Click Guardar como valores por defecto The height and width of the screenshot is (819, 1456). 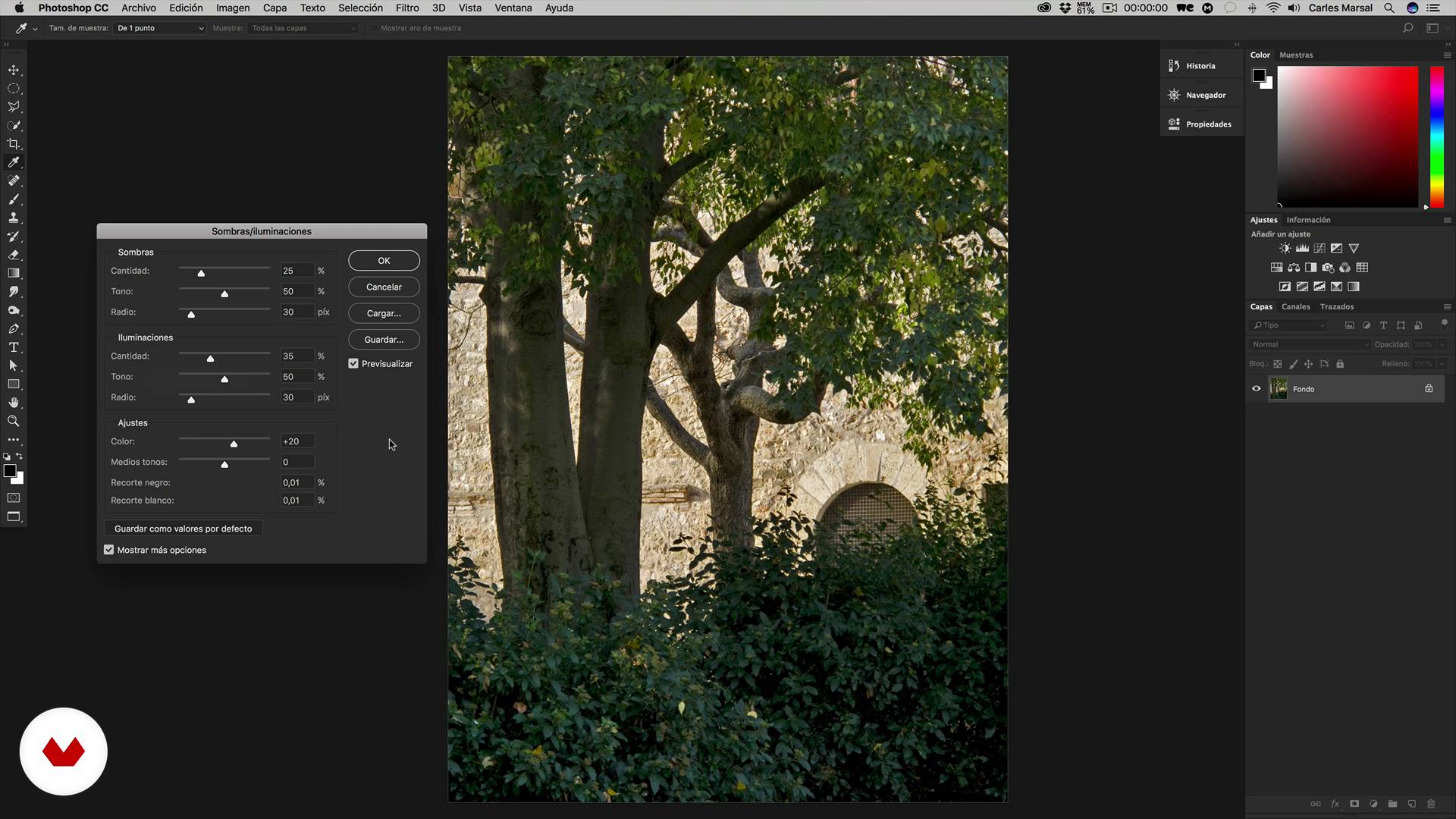point(184,529)
